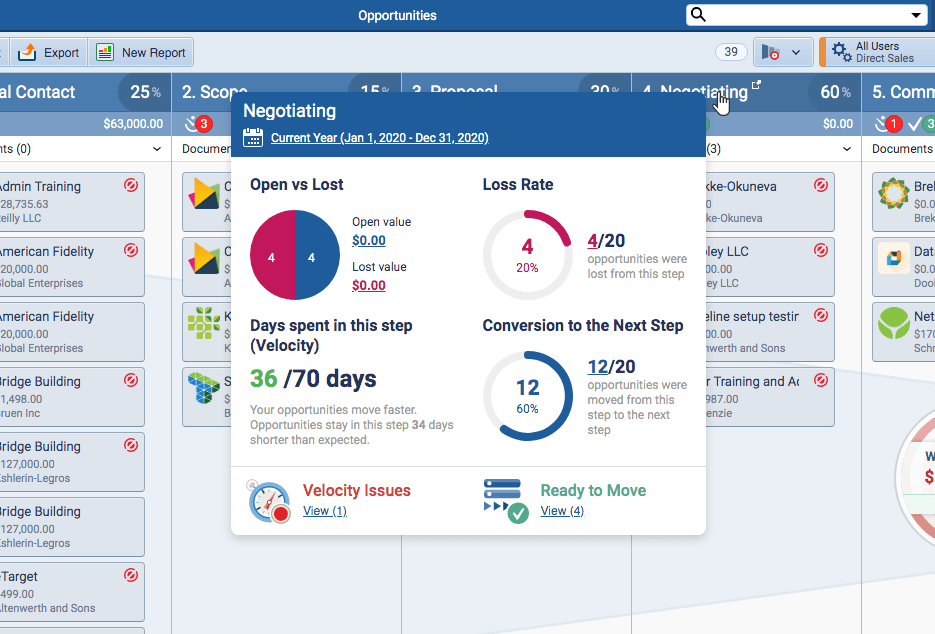This screenshot has height=634, width=935.
Task: Click the 4 lost opportunities link
Action: pos(592,240)
